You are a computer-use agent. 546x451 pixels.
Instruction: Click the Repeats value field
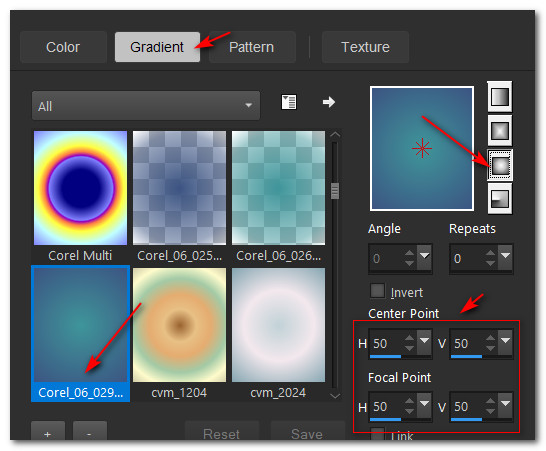coord(467,258)
